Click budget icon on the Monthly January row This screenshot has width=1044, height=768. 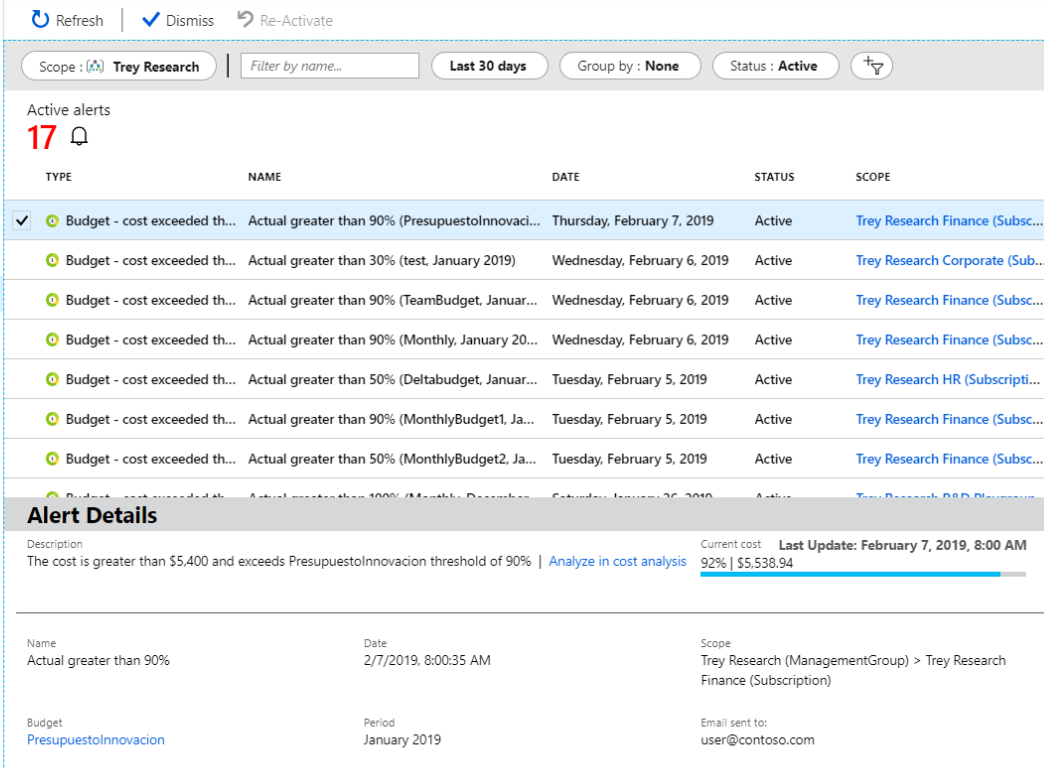[x=52, y=340]
